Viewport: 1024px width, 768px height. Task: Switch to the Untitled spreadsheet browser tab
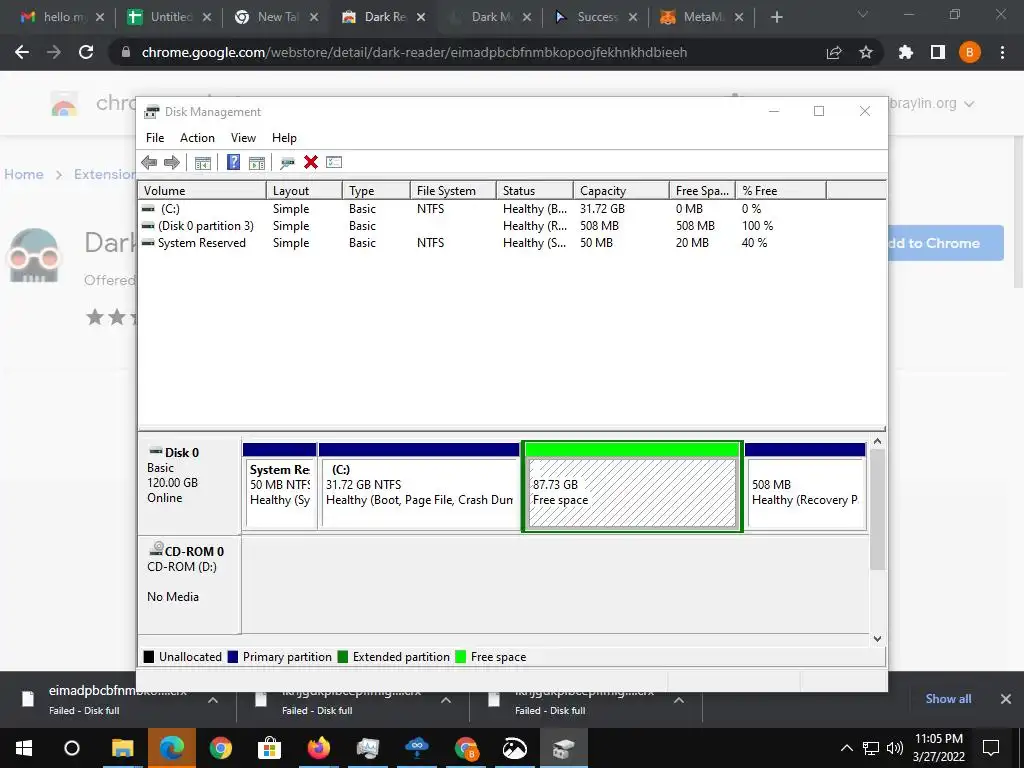pos(170,17)
